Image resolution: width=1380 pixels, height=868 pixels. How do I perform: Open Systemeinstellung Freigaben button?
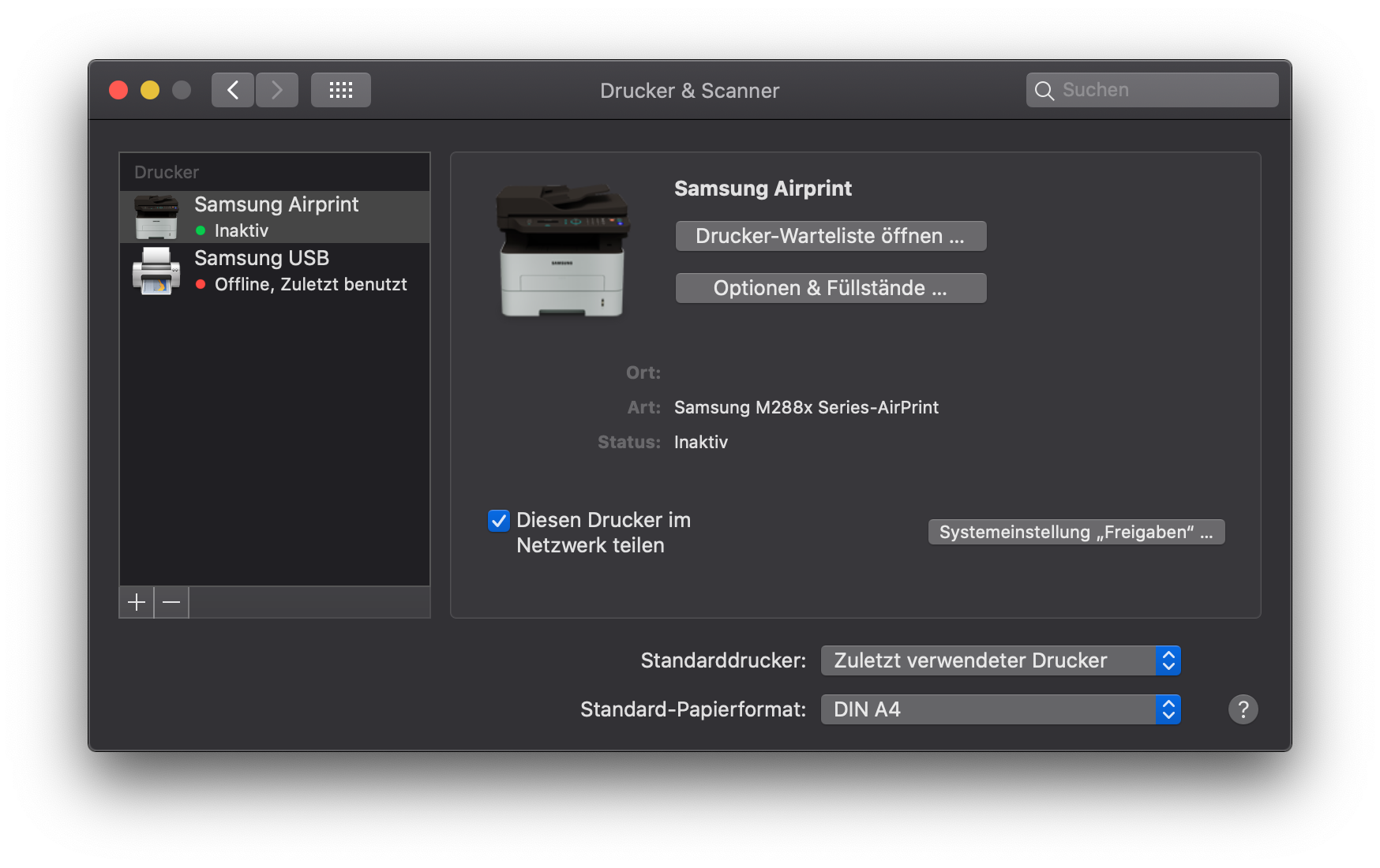[1076, 532]
